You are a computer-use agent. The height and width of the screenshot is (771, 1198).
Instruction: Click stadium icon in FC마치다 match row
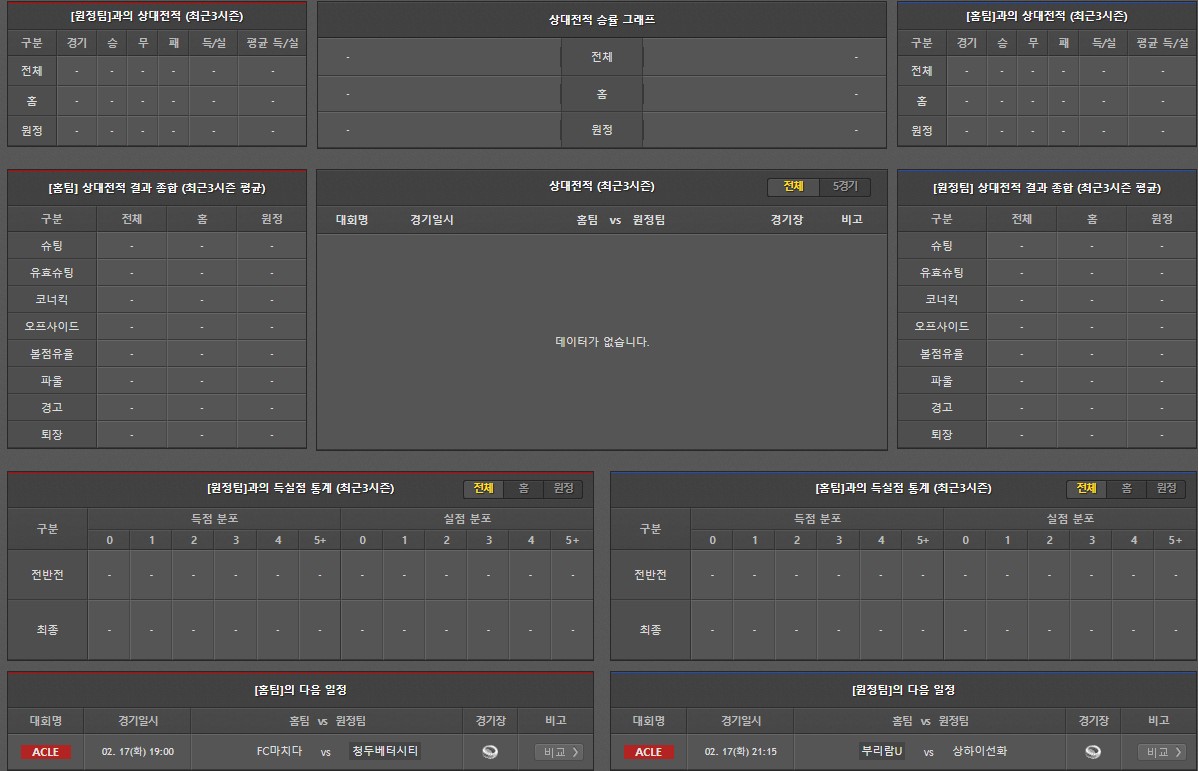(x=490, y=752)
